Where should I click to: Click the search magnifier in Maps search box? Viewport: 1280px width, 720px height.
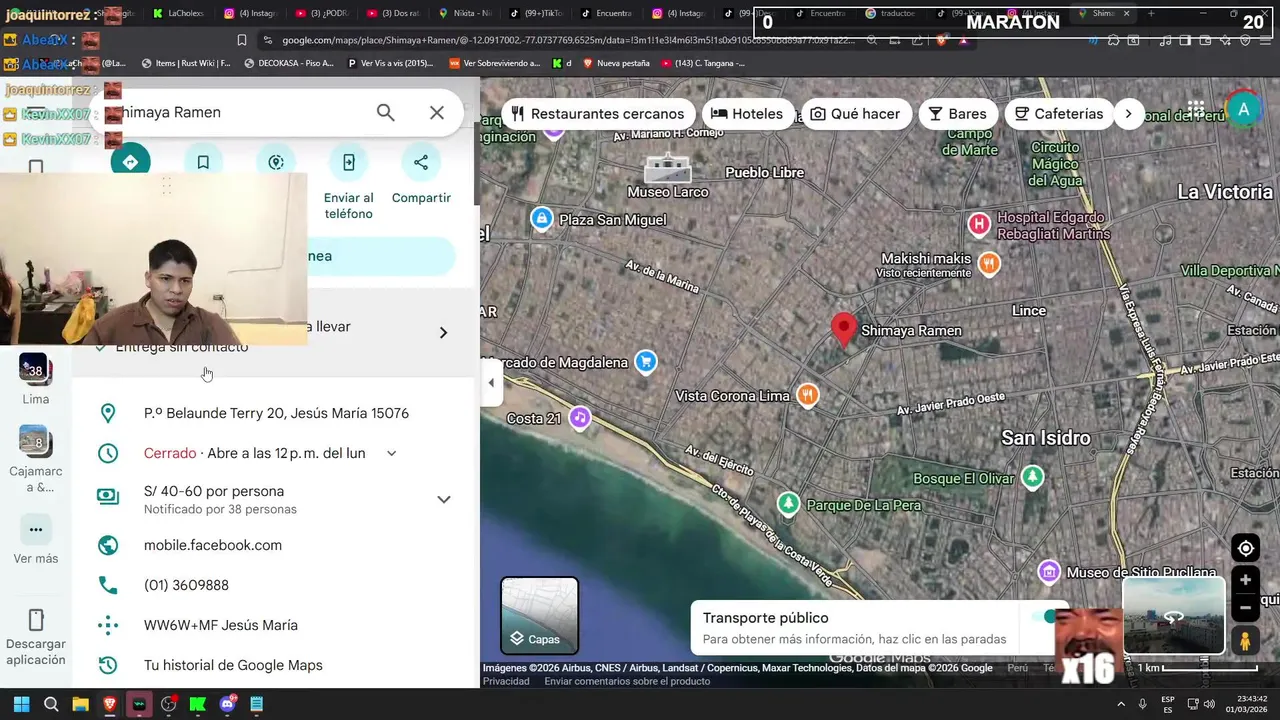[385, 112]
